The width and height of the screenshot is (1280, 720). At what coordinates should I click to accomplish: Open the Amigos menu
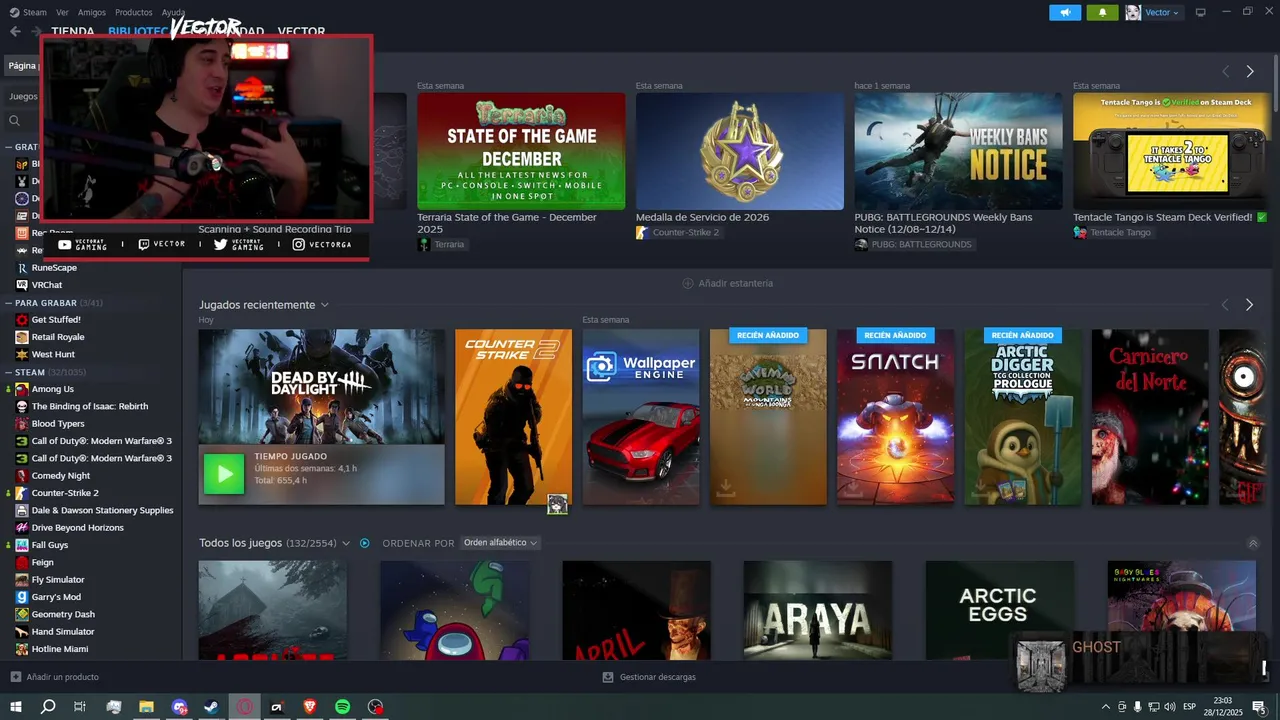pos(92,12)
